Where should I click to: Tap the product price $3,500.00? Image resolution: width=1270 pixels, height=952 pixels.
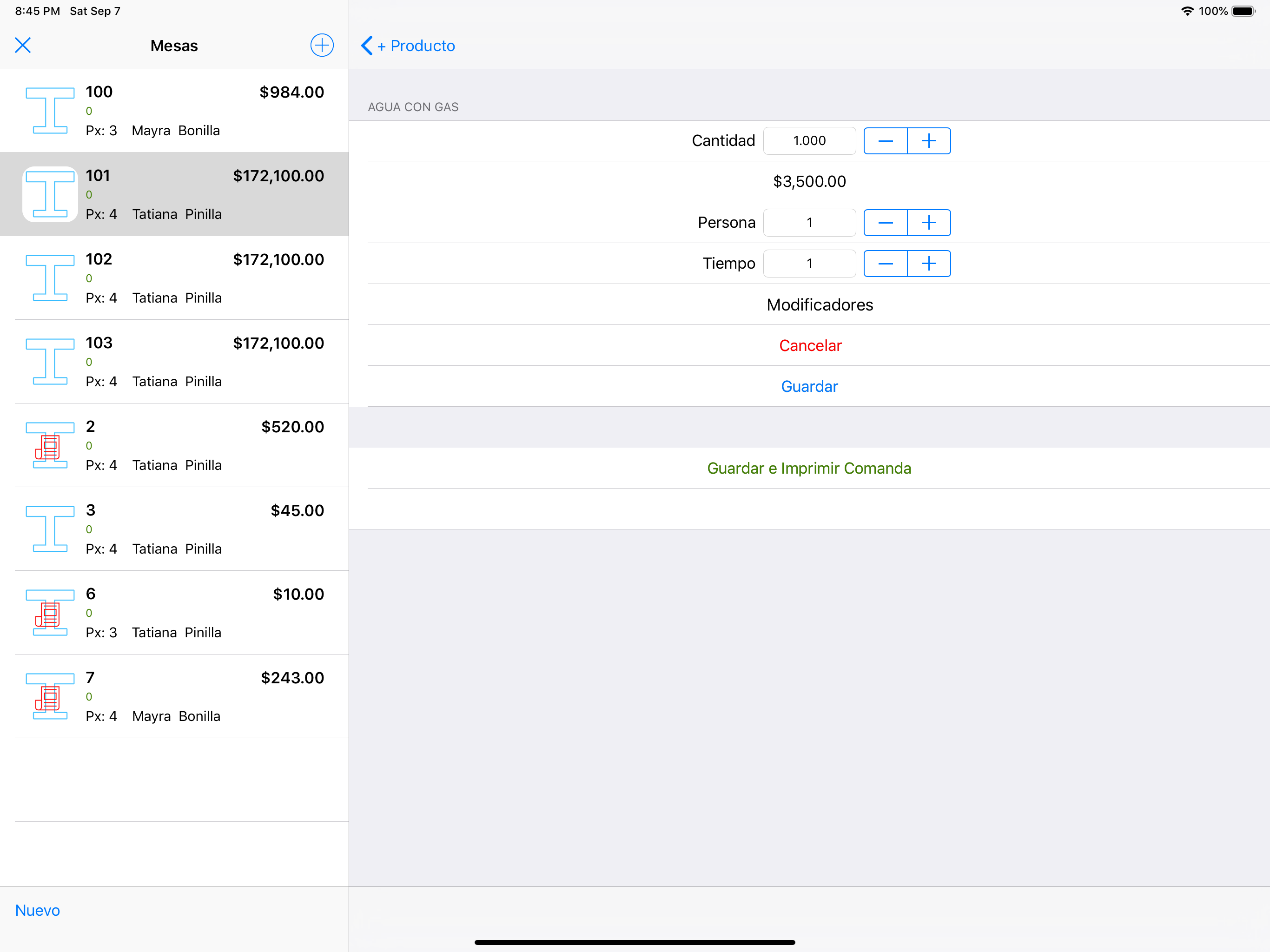809,182
